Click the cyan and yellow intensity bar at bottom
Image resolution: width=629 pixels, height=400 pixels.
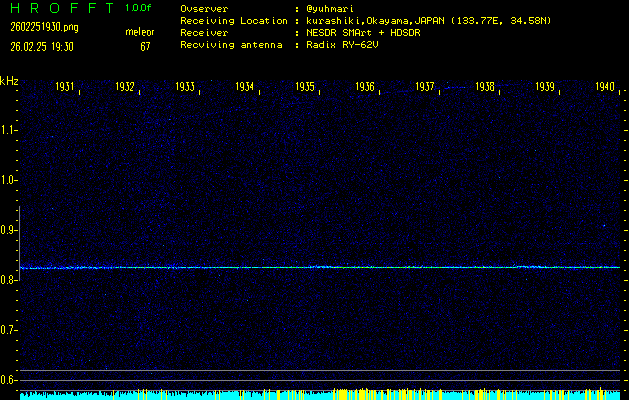pyautogui.click(x=320, y=395)
